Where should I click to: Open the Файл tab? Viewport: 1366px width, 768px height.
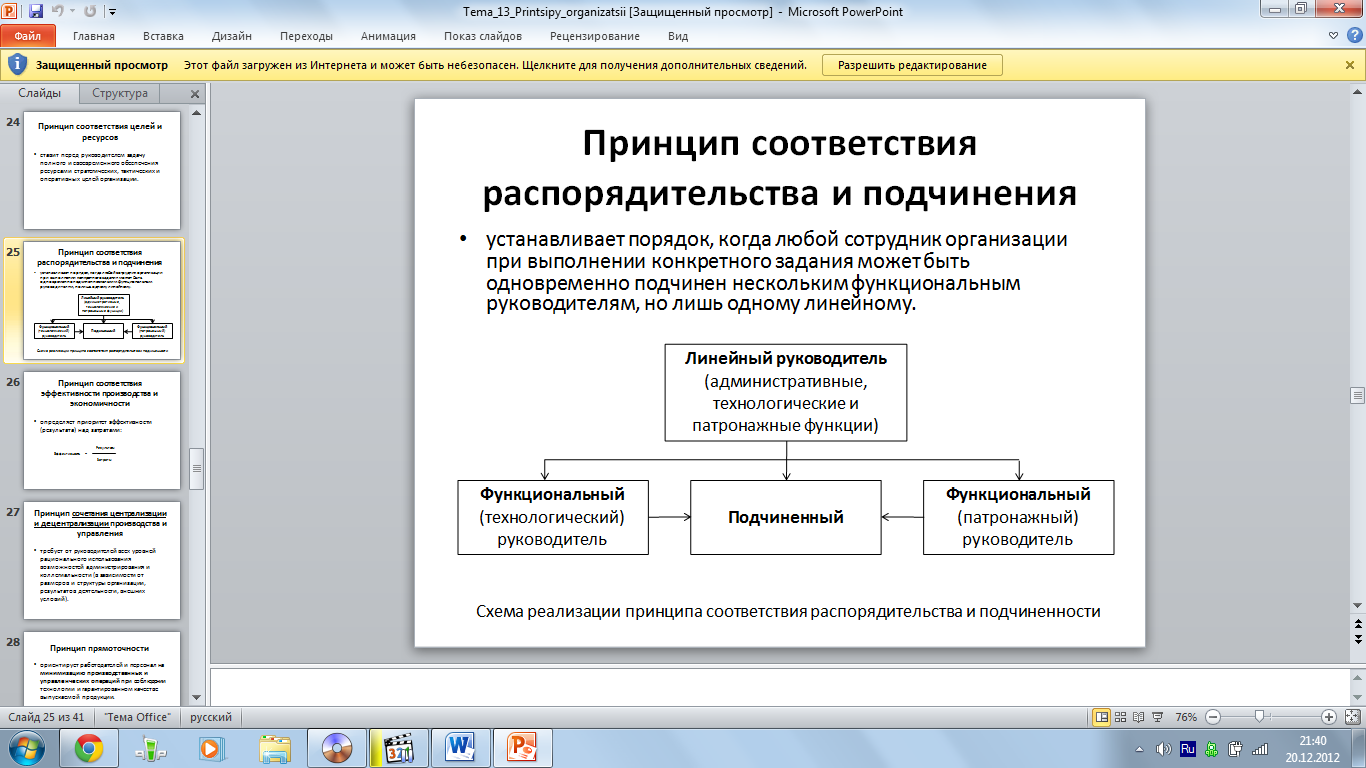click(x=28, y=36)
